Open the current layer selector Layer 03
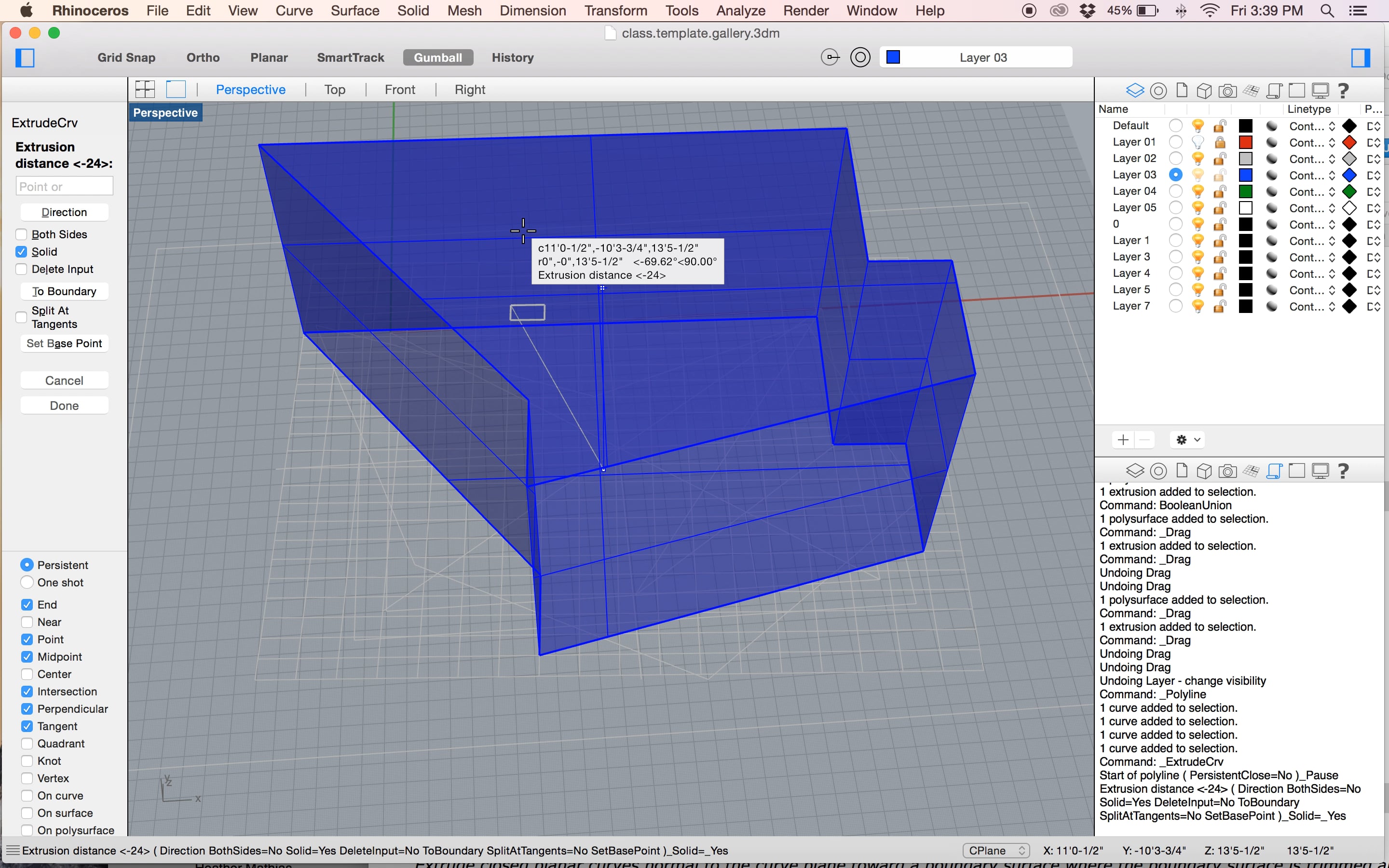 tap(976, 57)
